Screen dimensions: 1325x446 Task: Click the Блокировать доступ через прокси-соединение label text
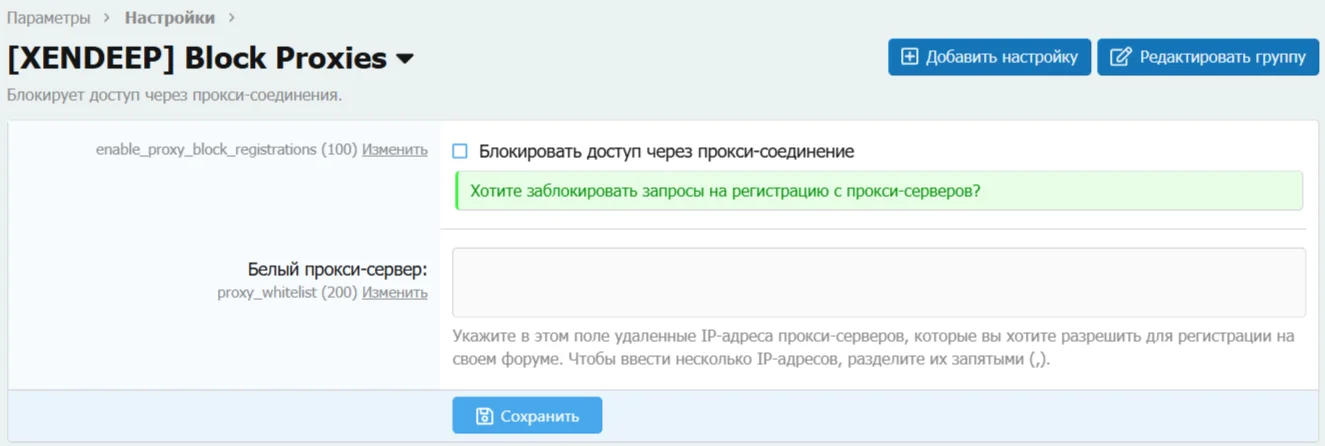666,152
